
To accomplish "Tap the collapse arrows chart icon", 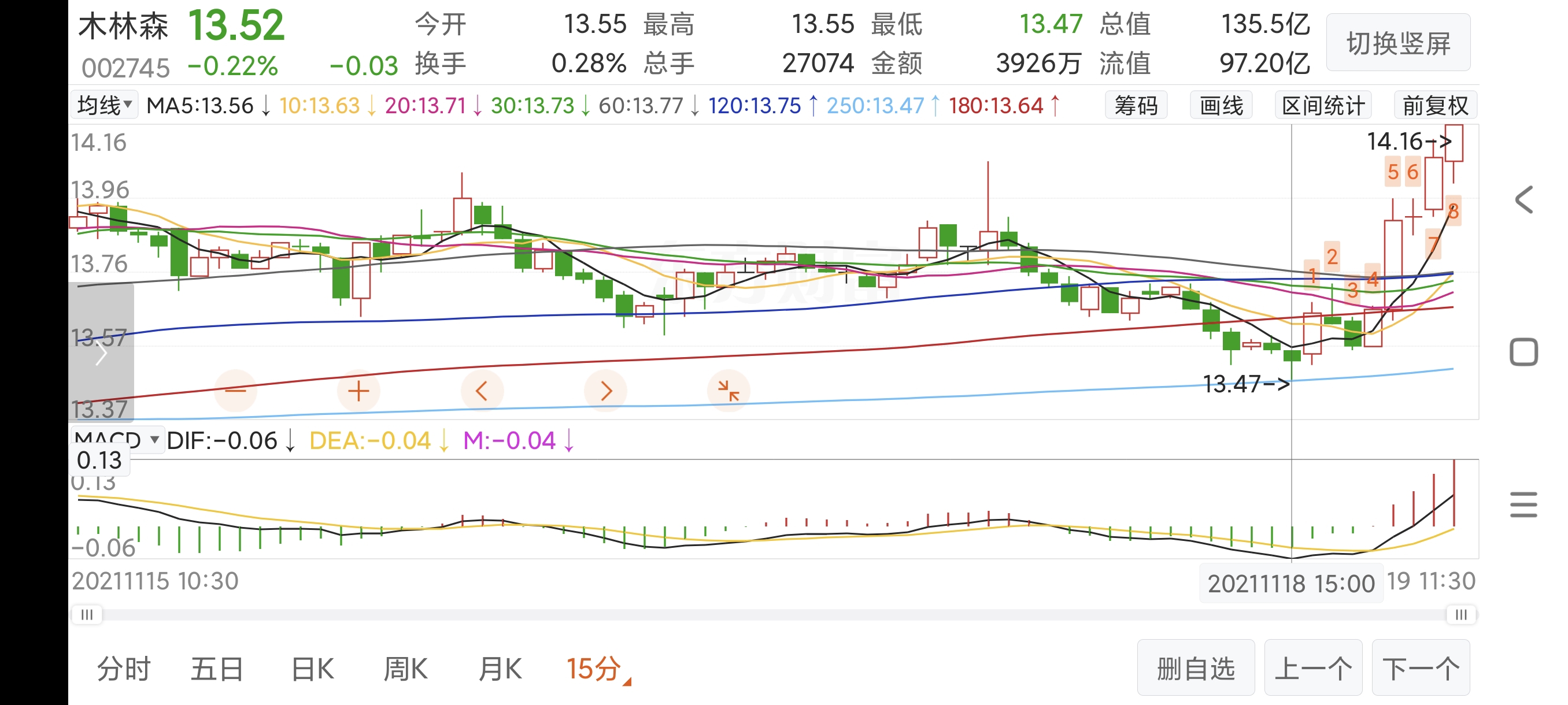I will pos(728,391).
